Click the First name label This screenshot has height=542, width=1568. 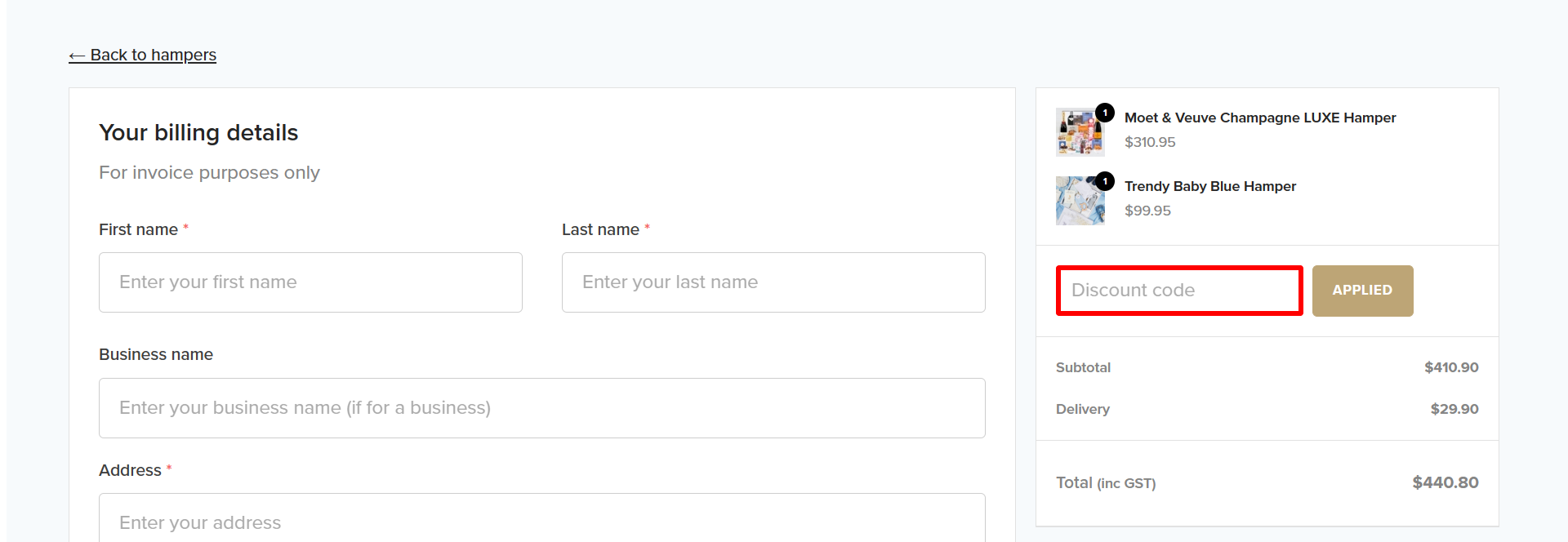pyautogui.click(x=138, y=229)
